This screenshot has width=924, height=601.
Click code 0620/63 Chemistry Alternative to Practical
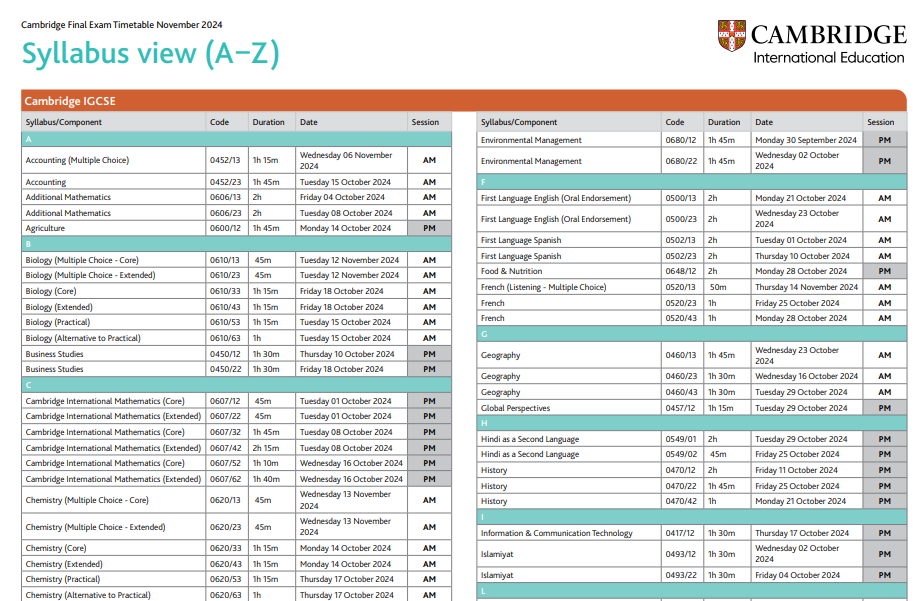(x=225, y=595)
